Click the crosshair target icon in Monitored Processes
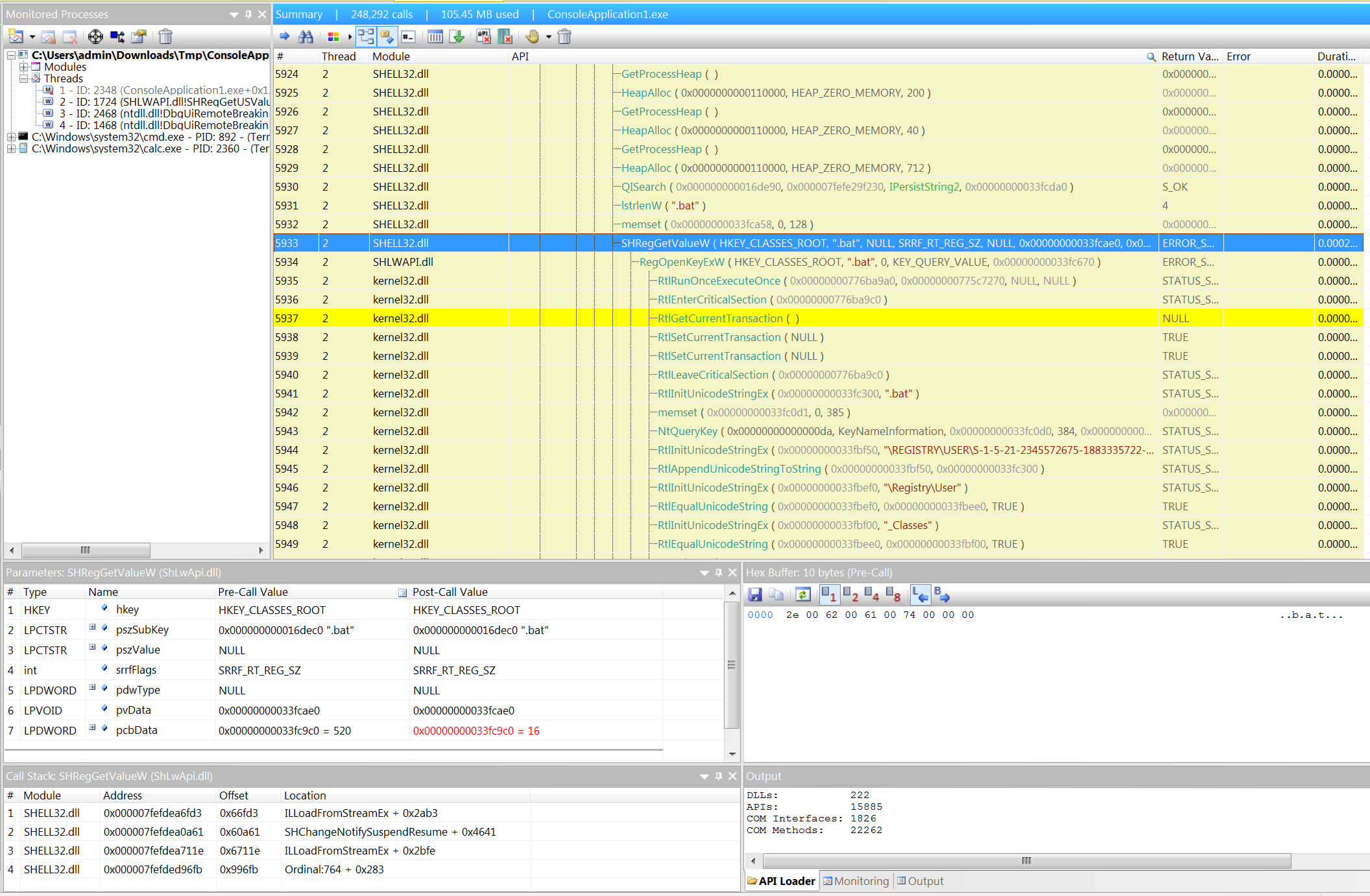1370x896 pixels. click(x=95, y=37)
